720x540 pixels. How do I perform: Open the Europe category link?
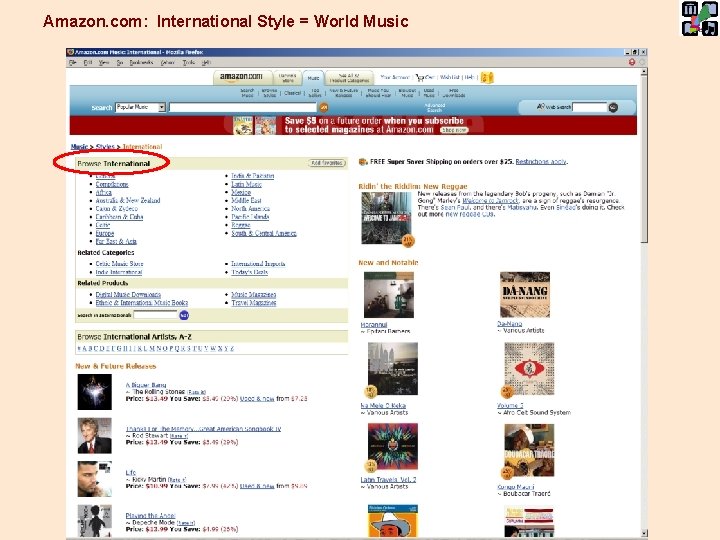point(105,233)
